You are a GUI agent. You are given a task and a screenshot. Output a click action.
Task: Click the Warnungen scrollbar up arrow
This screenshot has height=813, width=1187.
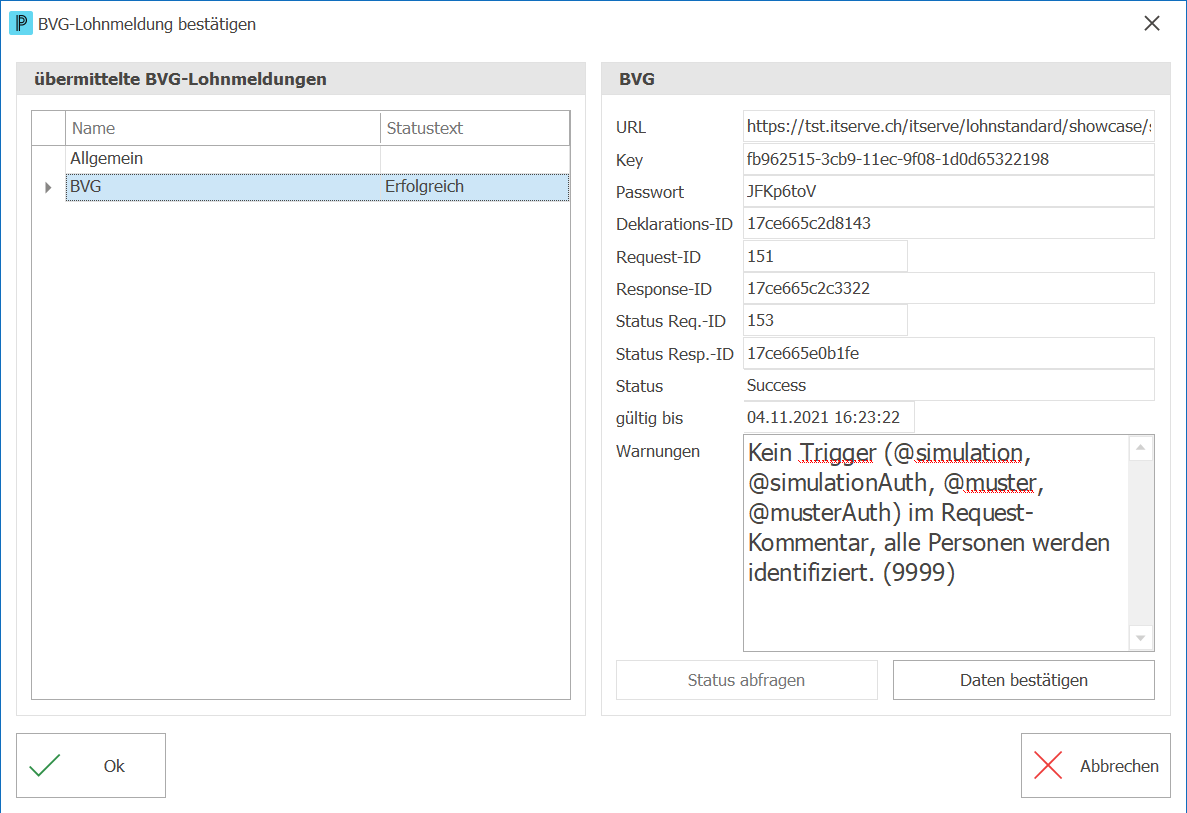tap(1141, 448)
